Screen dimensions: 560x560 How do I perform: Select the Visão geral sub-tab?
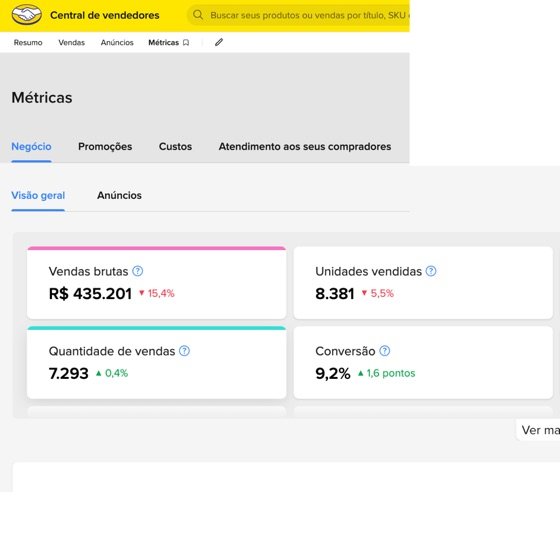tap(38, 195)
